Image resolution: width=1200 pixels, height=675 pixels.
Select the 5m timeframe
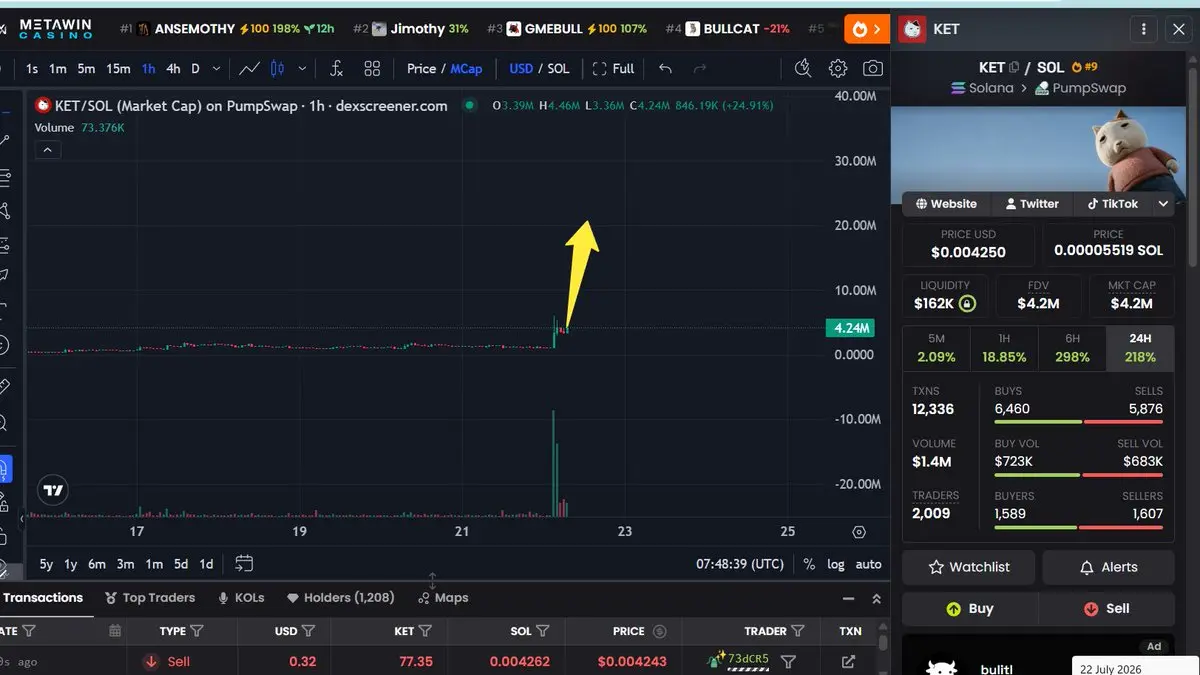coord(86,69)
